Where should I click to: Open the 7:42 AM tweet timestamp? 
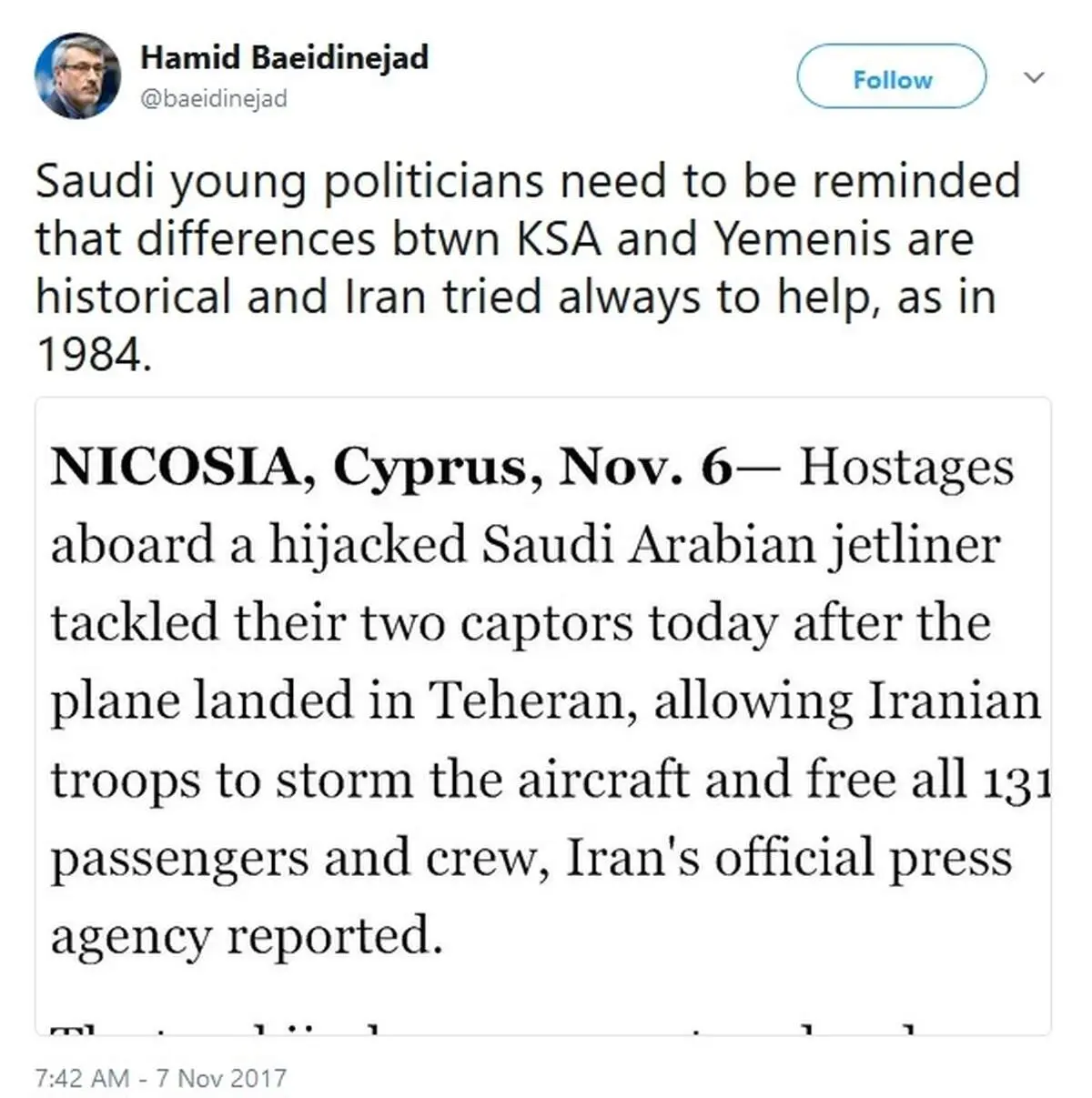point(82,1078)
